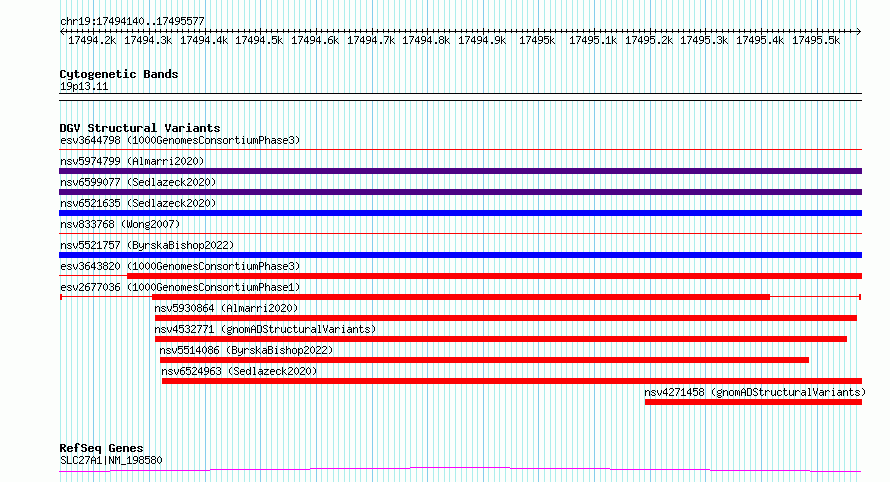Open variant nsv6521635 (Sedlazeck2020) label

tap(138, 203)
